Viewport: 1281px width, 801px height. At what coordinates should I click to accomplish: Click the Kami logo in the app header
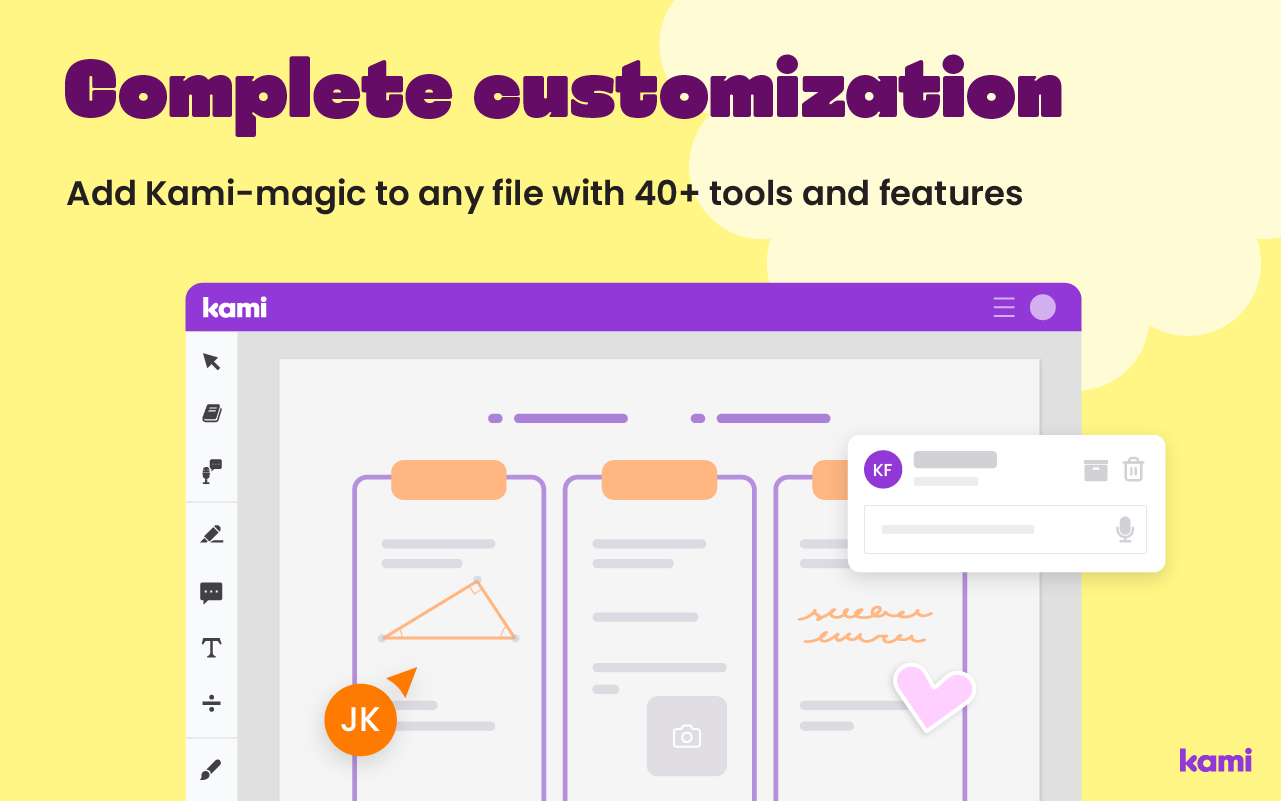233,308
